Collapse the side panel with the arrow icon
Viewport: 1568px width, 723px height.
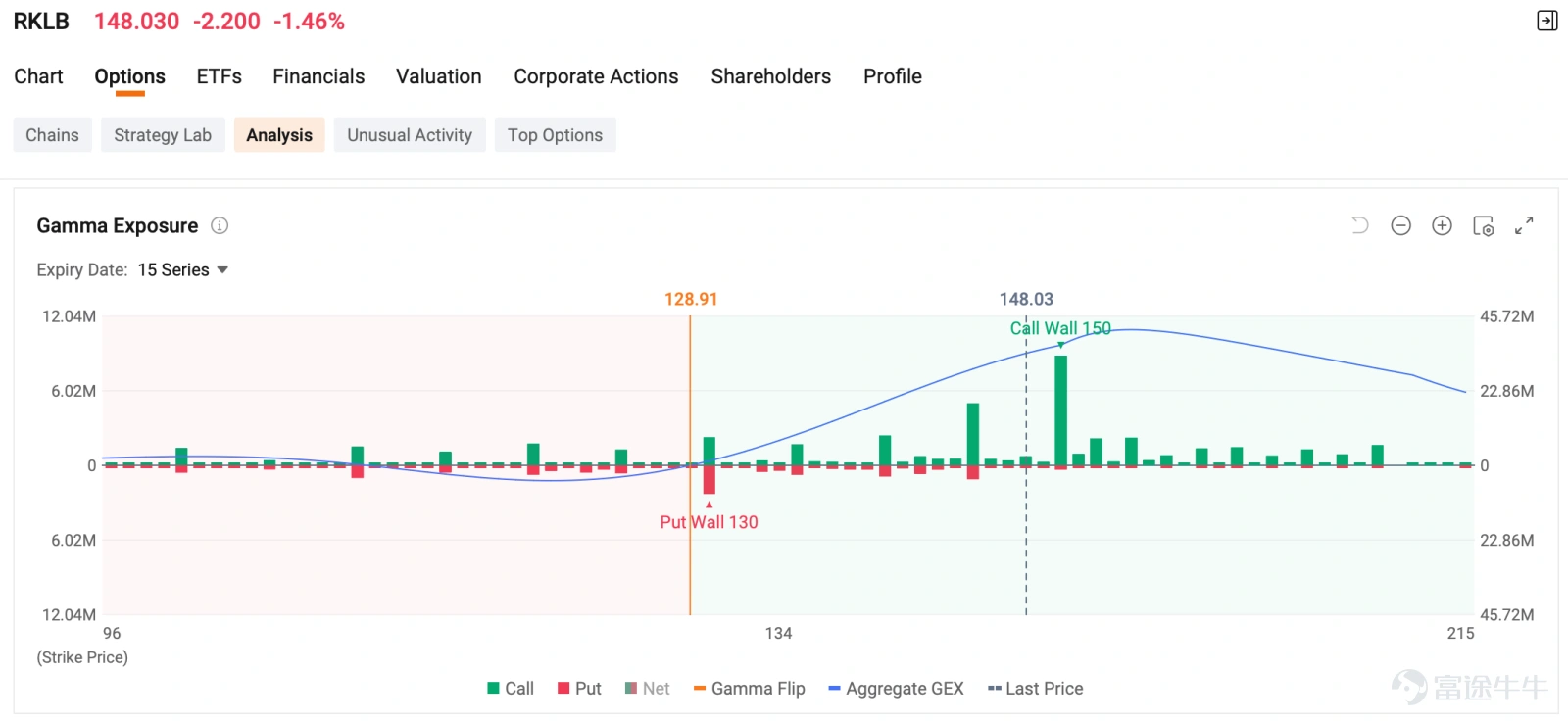coord(1546,21)
